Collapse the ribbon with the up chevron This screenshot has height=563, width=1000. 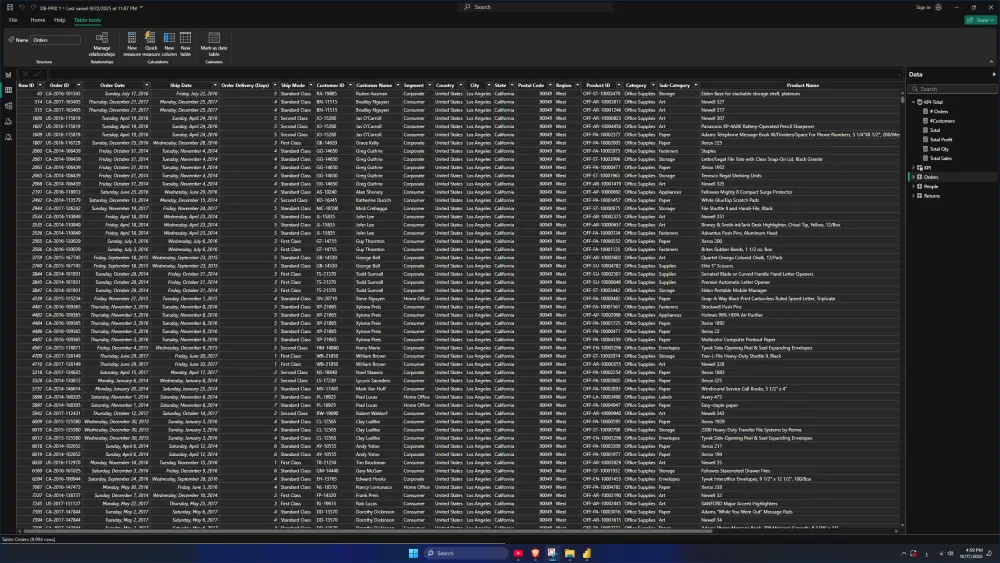[x=991, y=62]
